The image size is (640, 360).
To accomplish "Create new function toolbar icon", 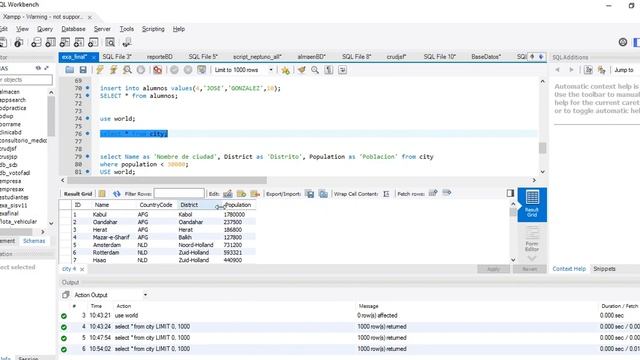I will pos(93,42).
